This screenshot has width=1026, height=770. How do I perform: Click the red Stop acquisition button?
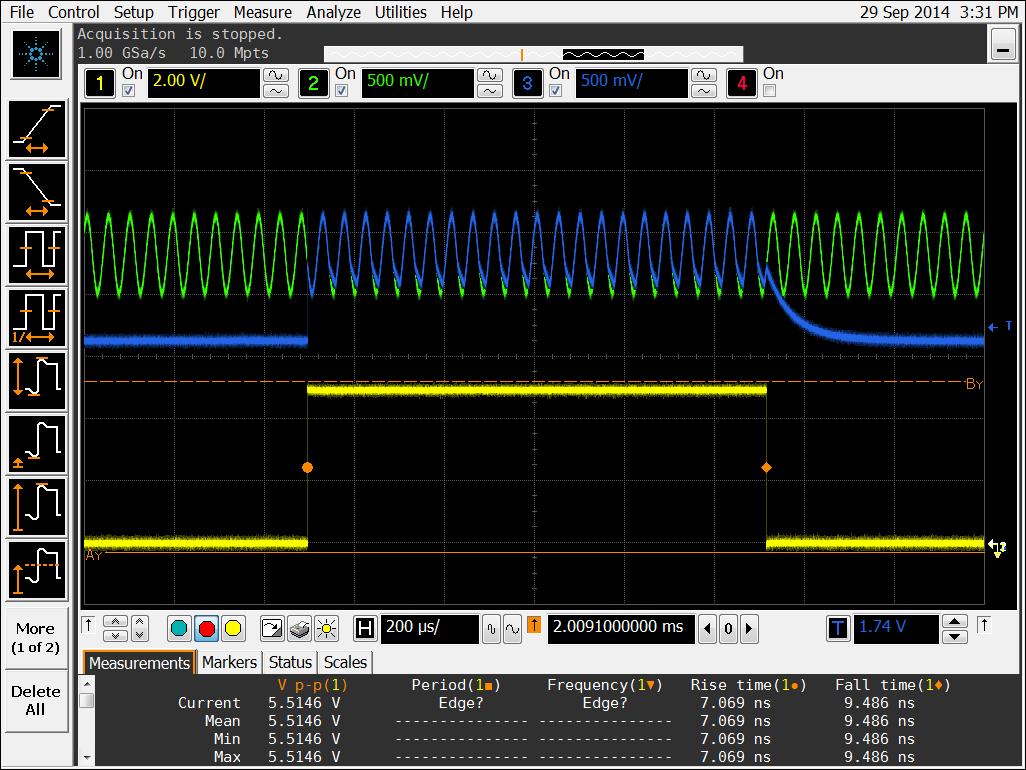click(x=207, y=629)
